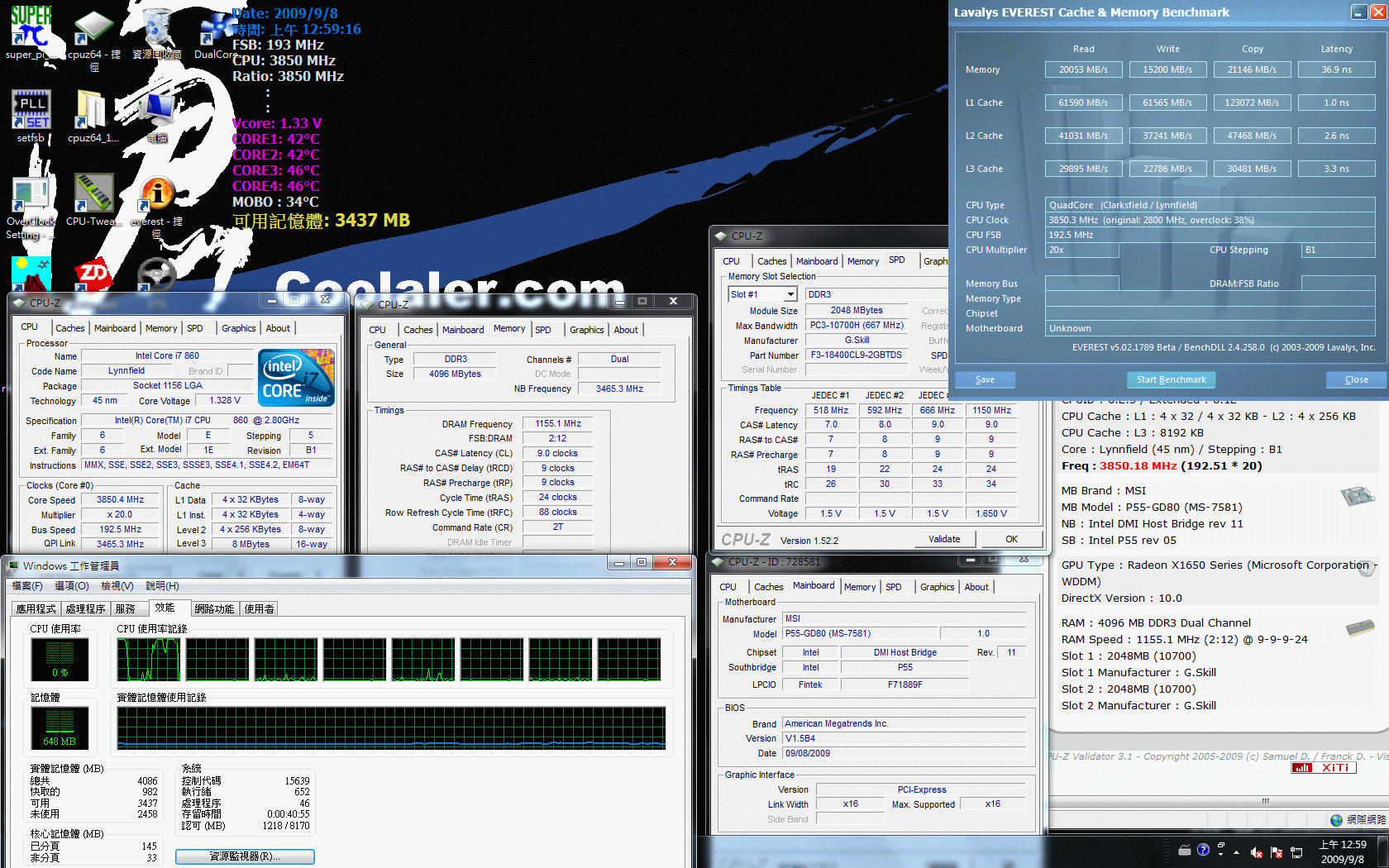Click the L1 Cache Latency 1.0 ns value
Viewport: 1389px width, 868px height.
pos(1336,103)
